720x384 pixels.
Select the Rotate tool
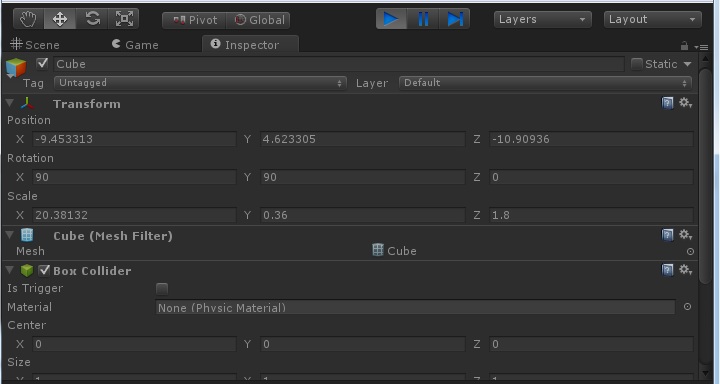(x=92, y=19)
